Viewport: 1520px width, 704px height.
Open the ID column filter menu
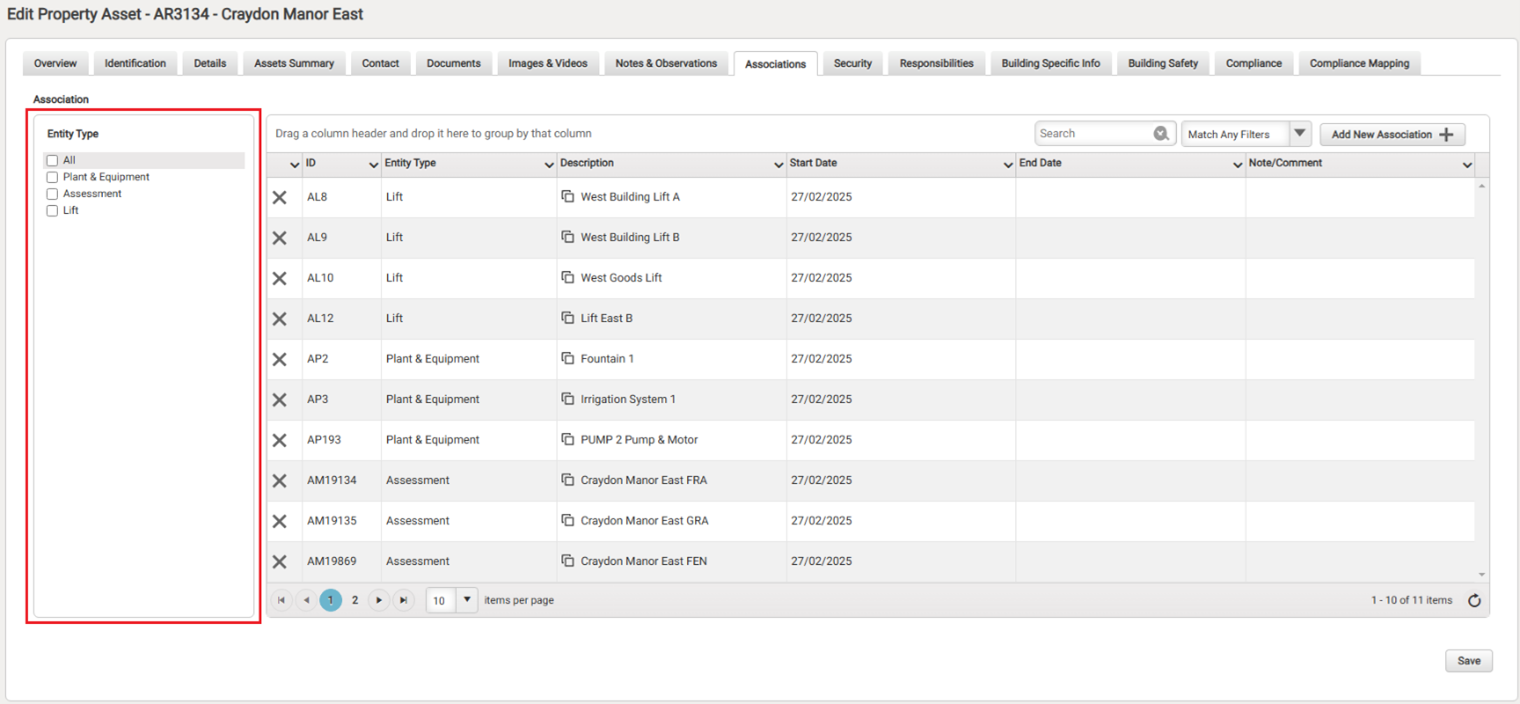[x=374, y=165]
